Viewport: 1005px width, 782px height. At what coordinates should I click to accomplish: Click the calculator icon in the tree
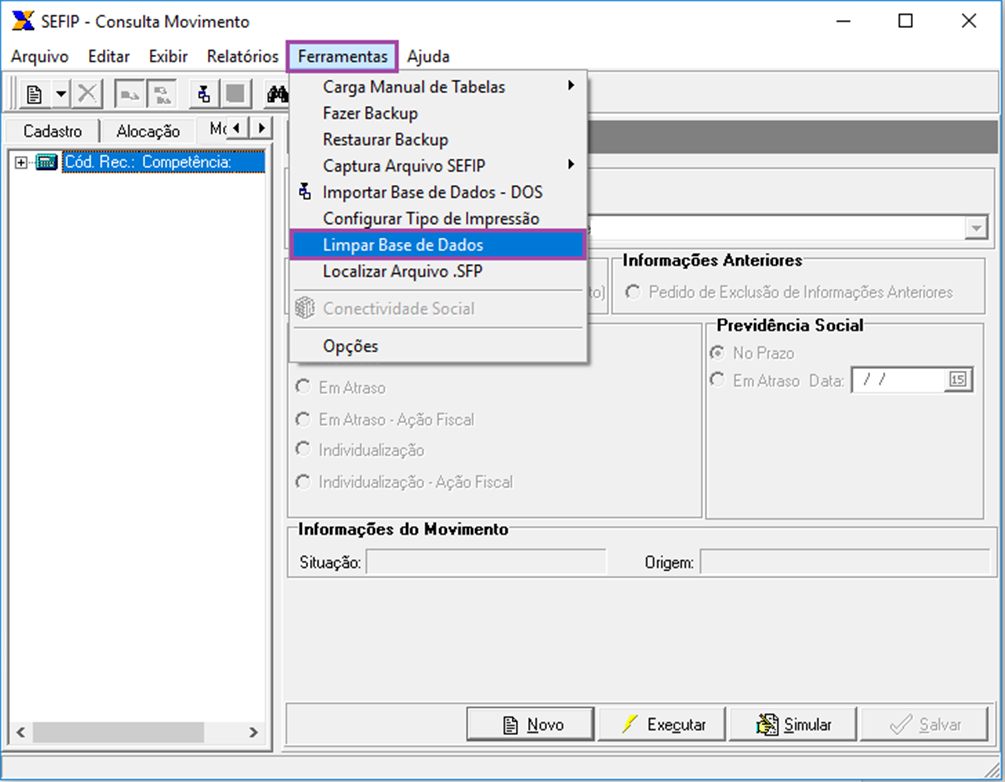[x=46, y=162]
